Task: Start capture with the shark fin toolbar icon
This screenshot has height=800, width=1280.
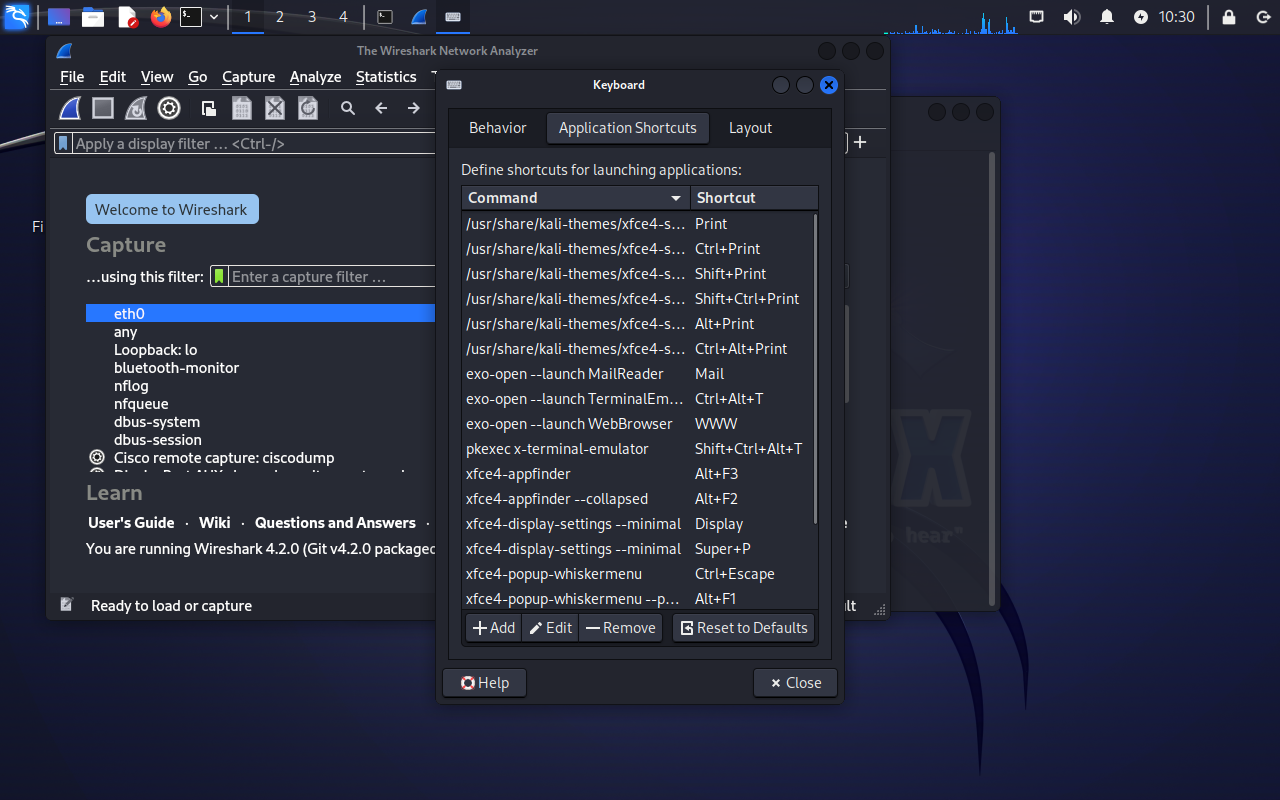Action: 69,108
